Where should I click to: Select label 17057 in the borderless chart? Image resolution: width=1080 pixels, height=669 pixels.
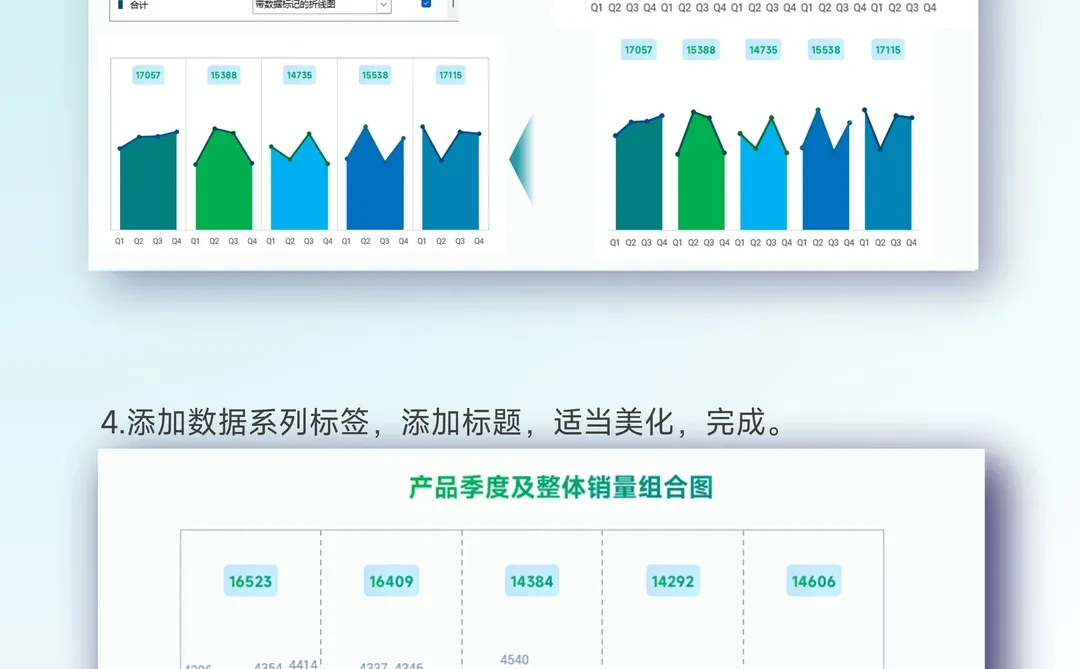638,50
